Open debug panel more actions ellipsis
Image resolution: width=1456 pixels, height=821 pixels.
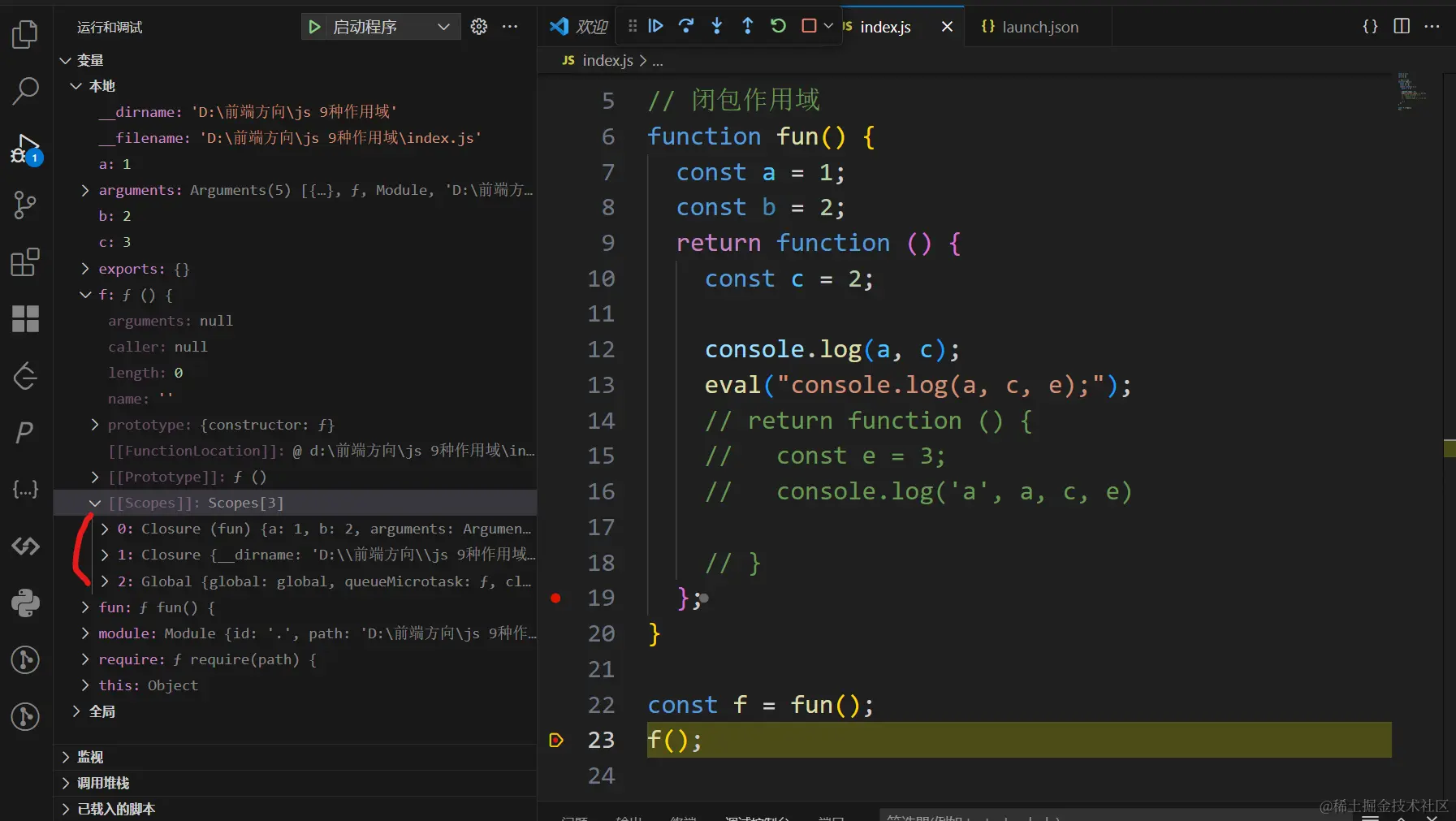click(510, 27)
